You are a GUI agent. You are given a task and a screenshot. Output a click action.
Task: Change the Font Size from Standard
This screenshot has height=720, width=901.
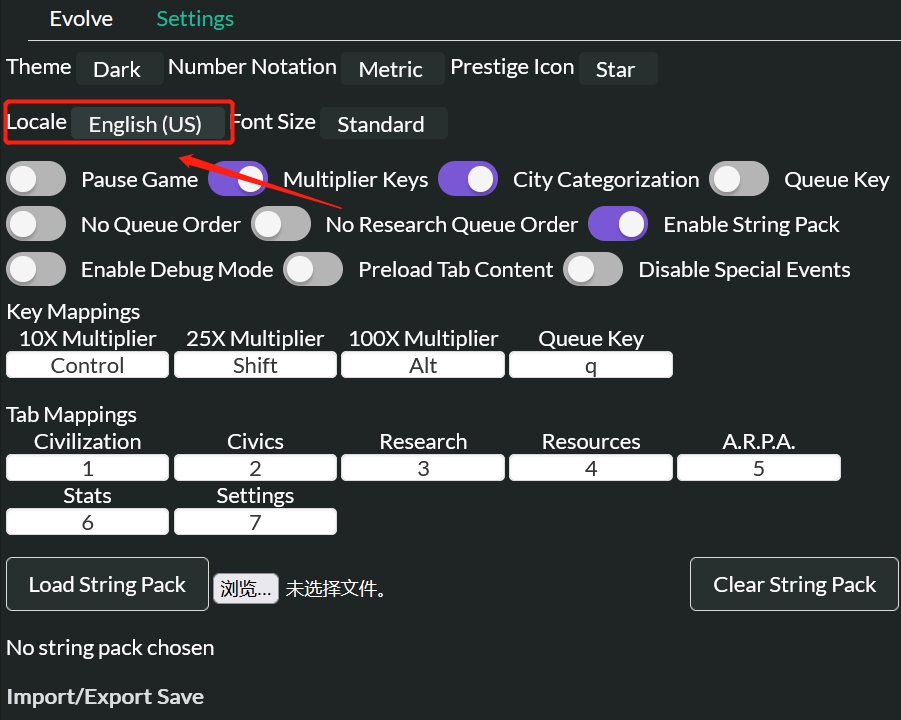383,124
